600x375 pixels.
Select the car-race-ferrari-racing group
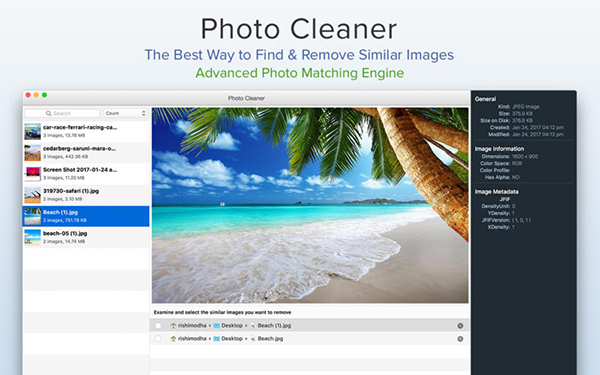point(86,131)
